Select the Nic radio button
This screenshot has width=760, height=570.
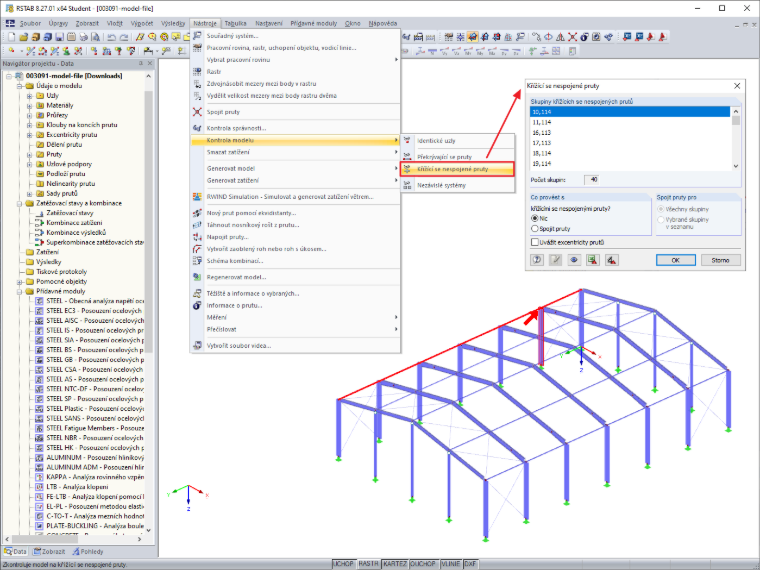tap(535, 219)
